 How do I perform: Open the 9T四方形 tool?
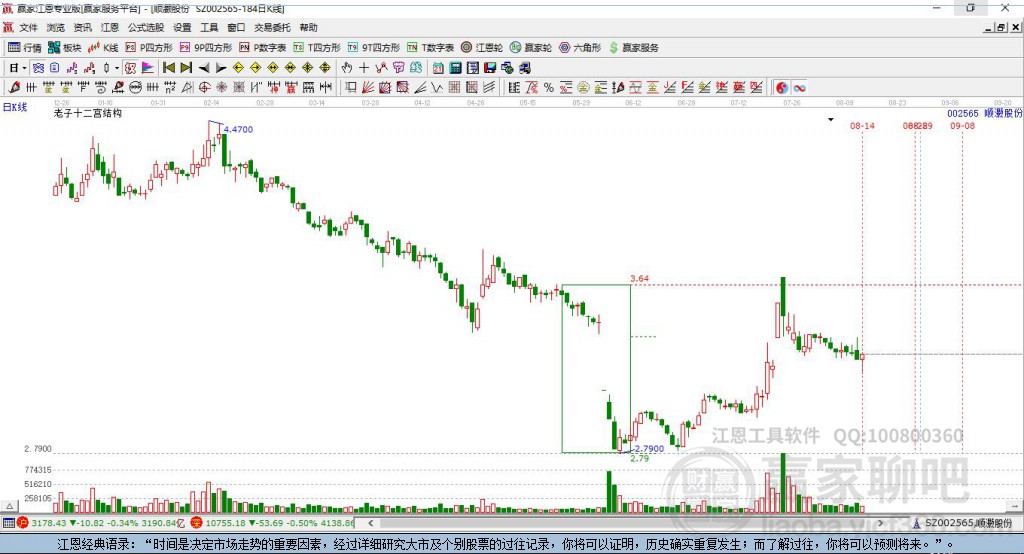pos(374,48)
